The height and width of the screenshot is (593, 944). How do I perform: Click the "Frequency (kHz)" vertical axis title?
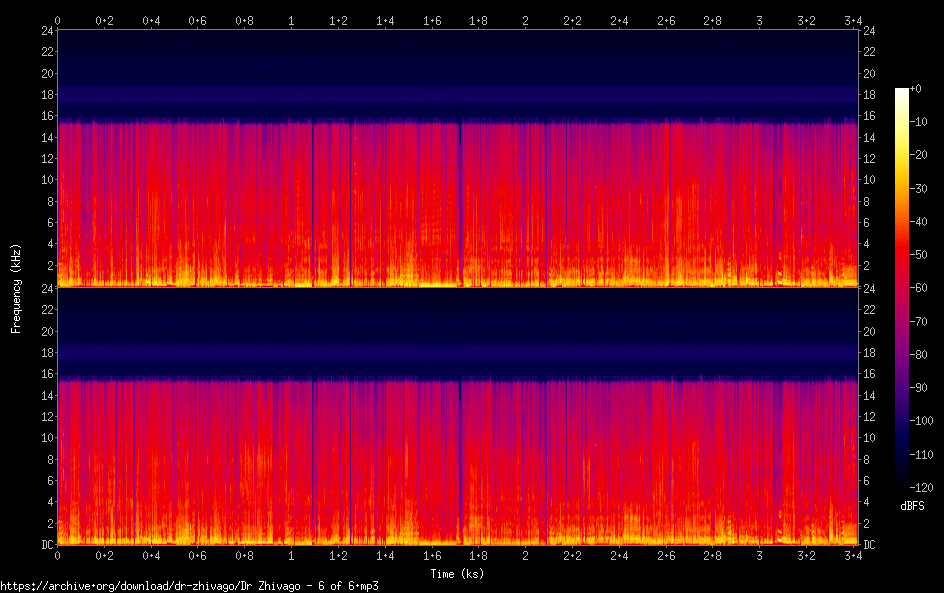[x=16, y=287]
